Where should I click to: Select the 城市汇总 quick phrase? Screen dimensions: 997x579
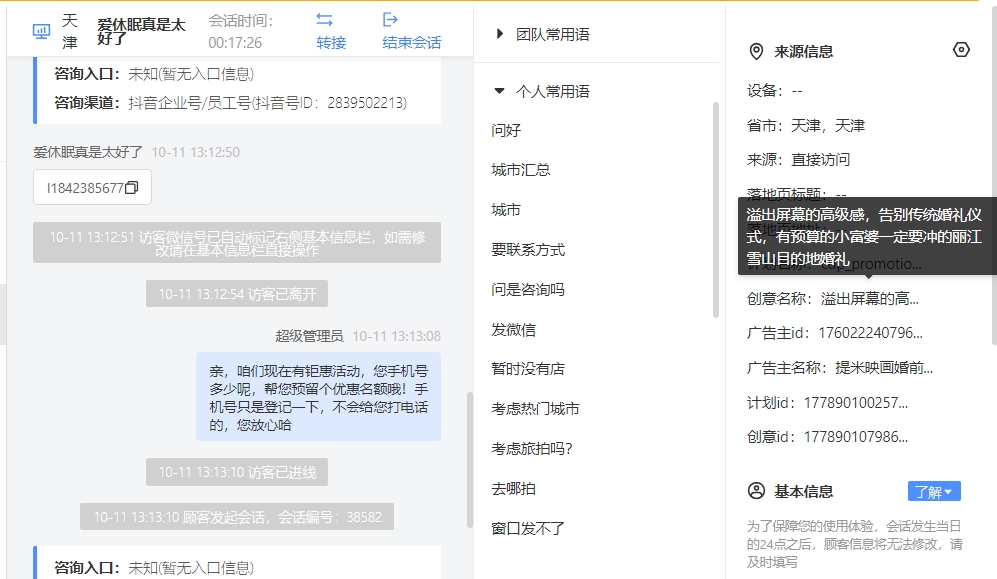coord(521,170)
